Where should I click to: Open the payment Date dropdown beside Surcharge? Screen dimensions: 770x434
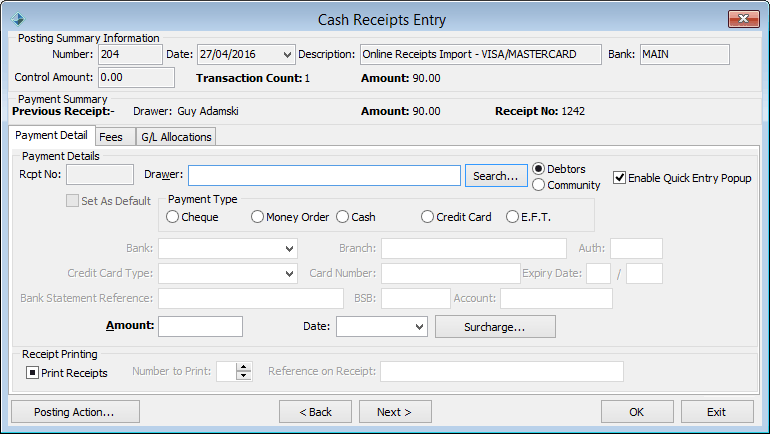pos(419,326)
